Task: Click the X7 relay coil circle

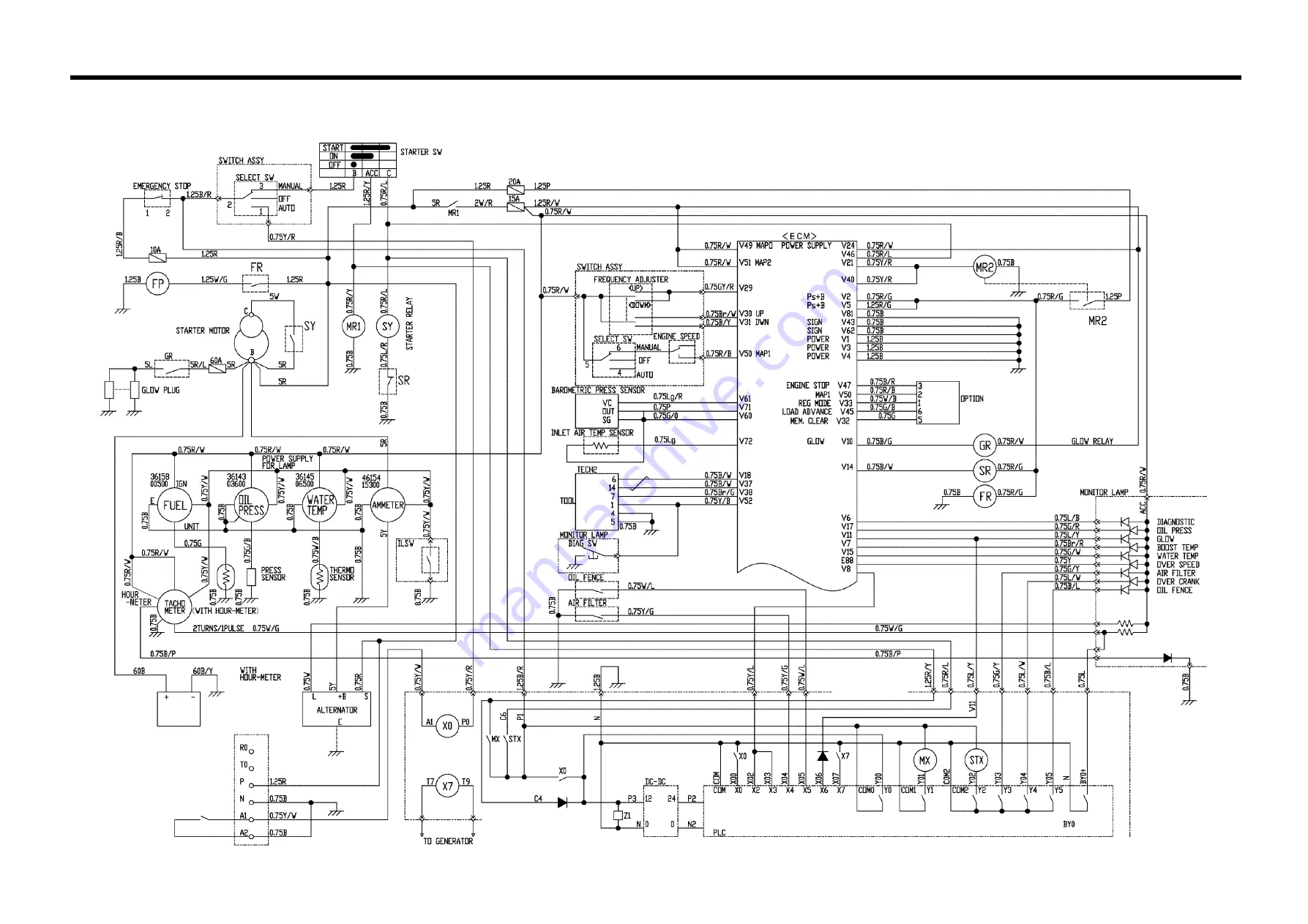Action: coord(447,786)
